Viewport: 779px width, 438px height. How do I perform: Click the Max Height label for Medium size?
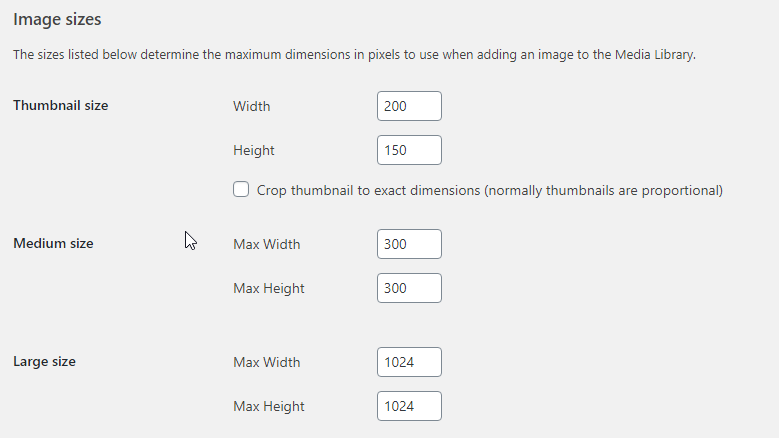269,289
